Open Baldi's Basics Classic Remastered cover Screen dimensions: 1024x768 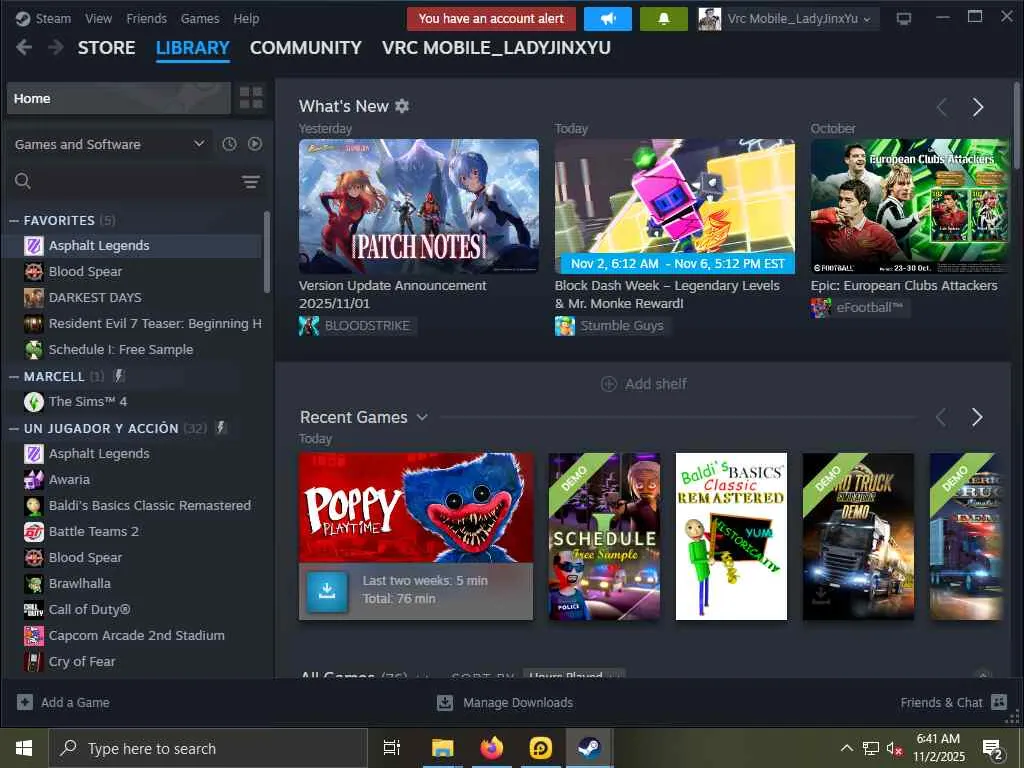click(731, 536)
